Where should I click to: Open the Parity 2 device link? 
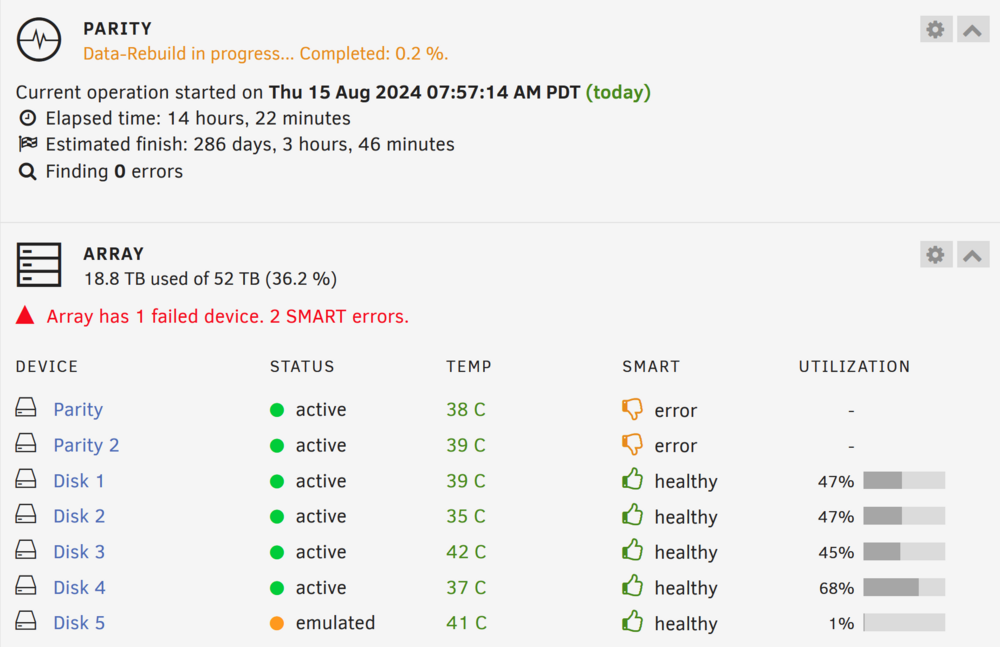tap(86, 445)
